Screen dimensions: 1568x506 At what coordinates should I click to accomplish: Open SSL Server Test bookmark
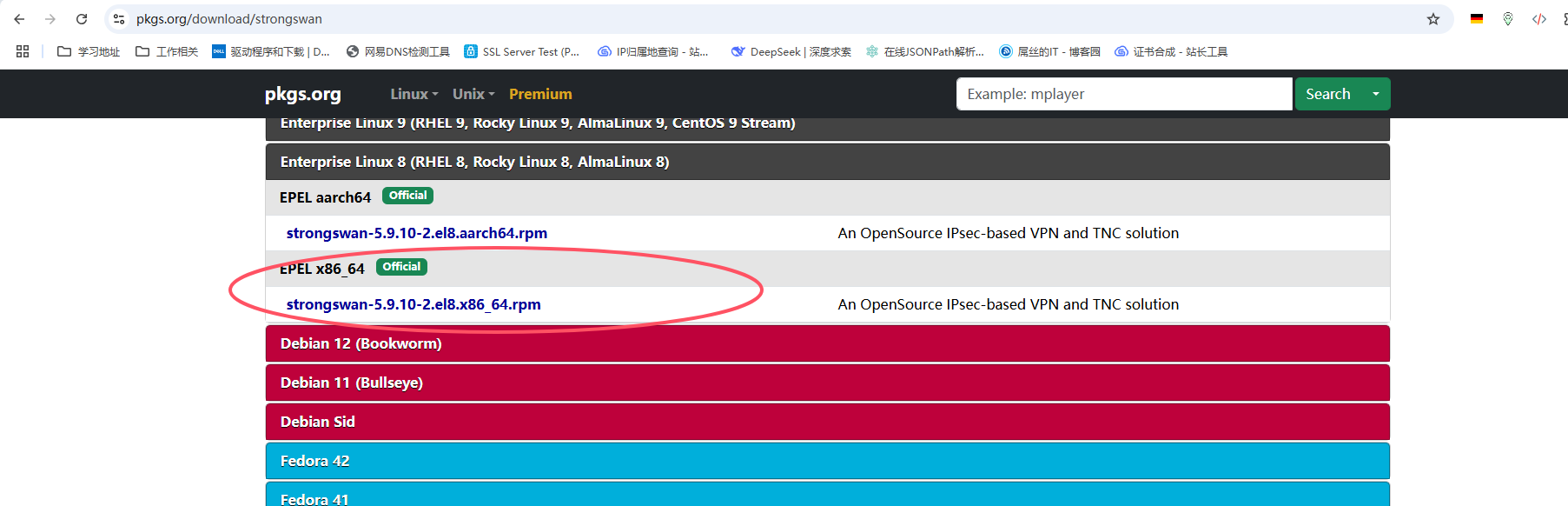point(522,52)
